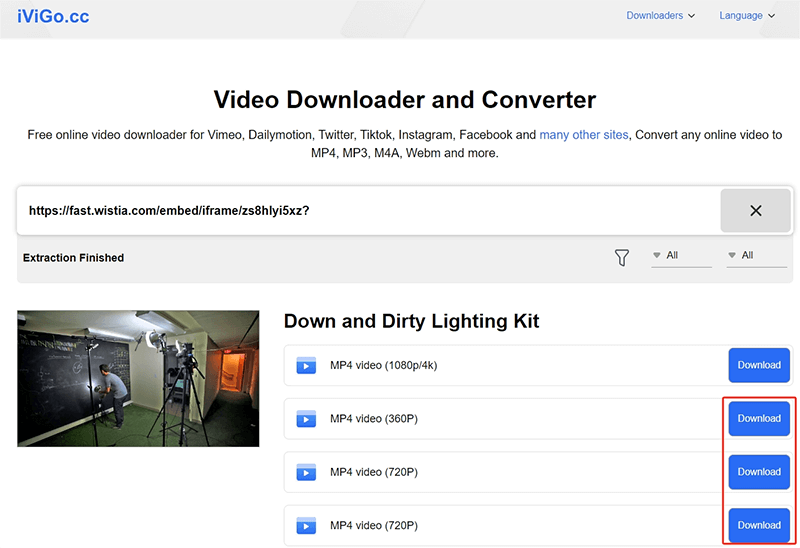Click 'MP4 video (1080p/4k)' label
The height and width of the screenshot is (548, 800).
point(384,365)
